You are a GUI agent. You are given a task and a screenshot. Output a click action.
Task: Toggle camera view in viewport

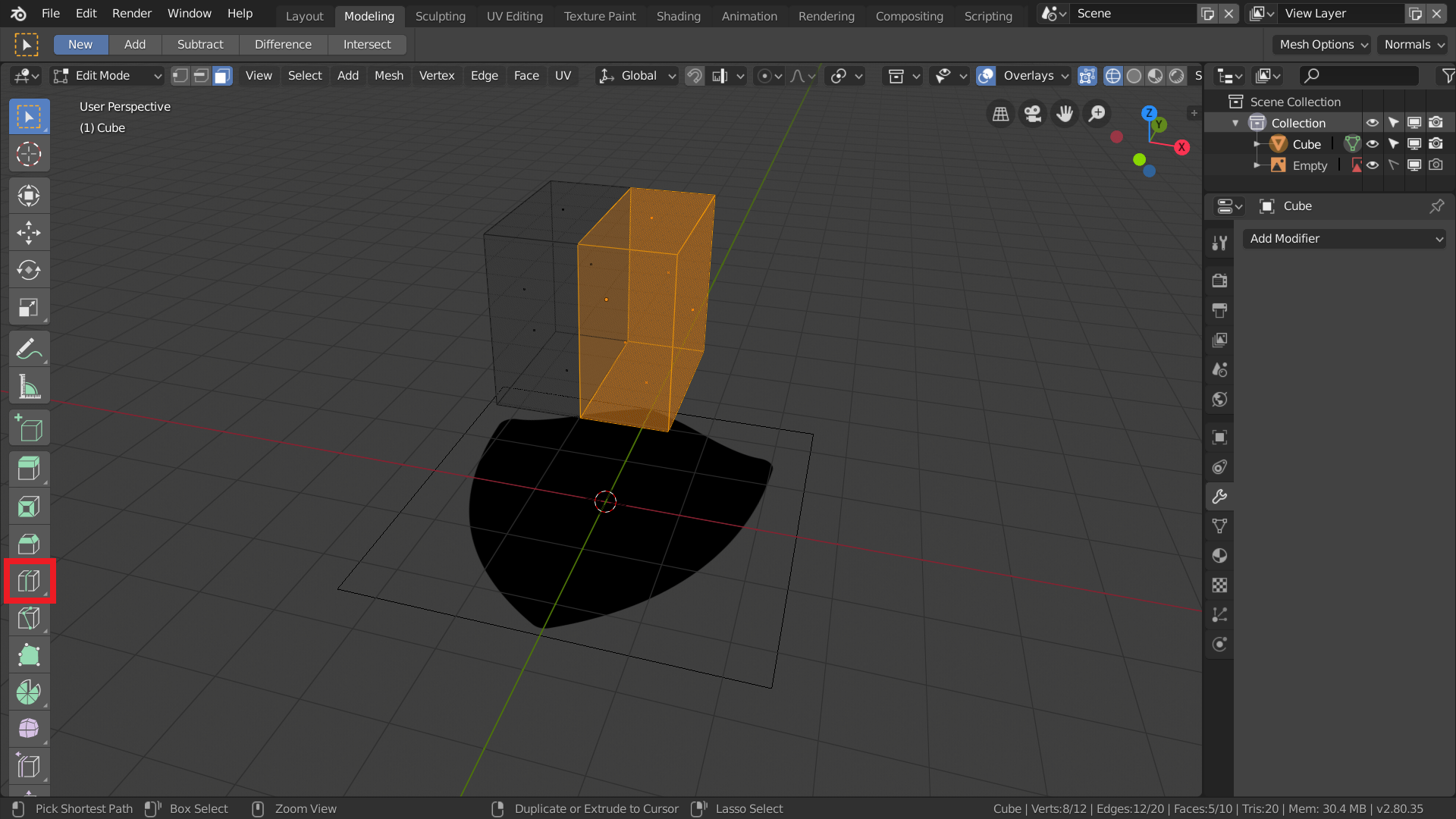1033,114
